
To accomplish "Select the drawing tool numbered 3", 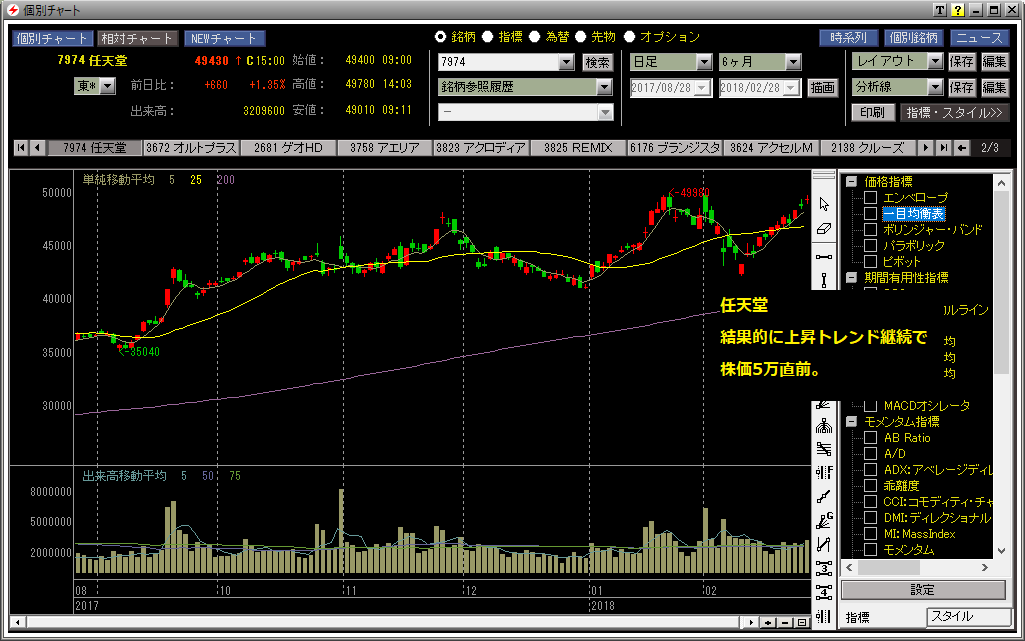I will (824, 568).
